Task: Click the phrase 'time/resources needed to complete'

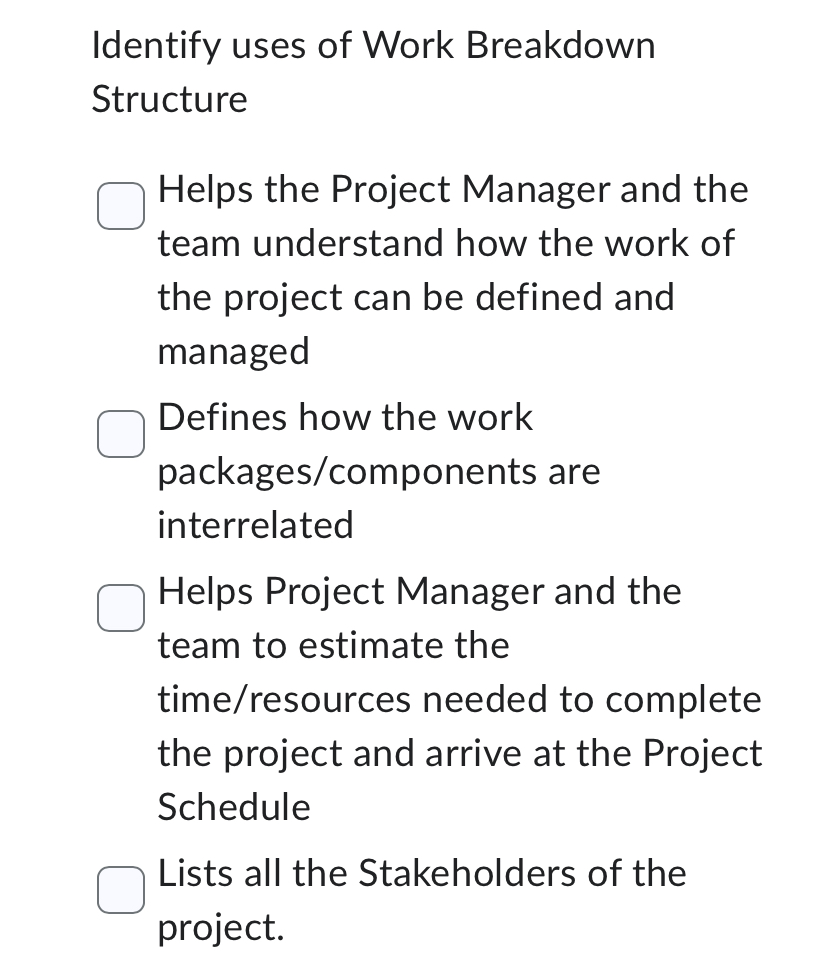Action: (460, 699)
